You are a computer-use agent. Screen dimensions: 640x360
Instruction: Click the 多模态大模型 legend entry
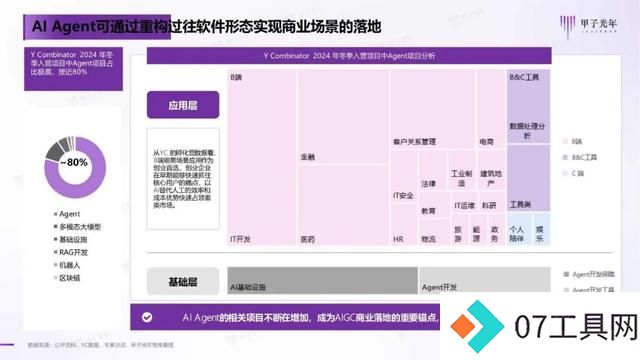point(77,227)
